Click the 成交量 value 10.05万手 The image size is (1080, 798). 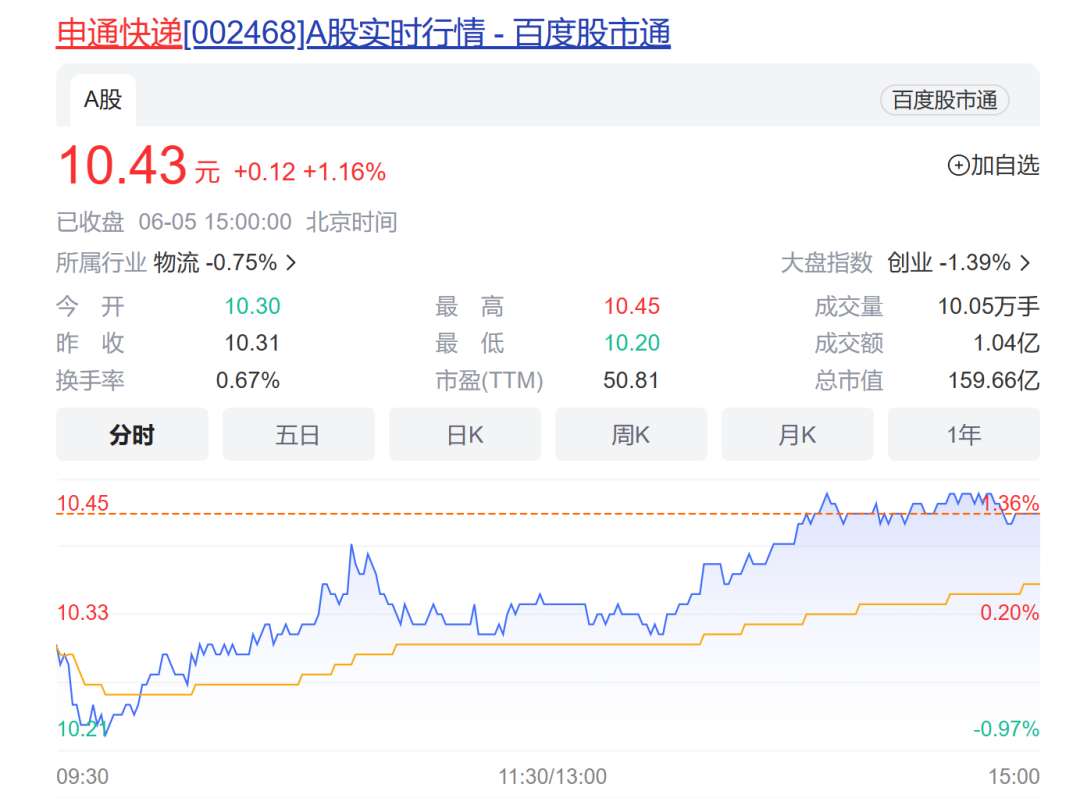(x=988, y=306)
